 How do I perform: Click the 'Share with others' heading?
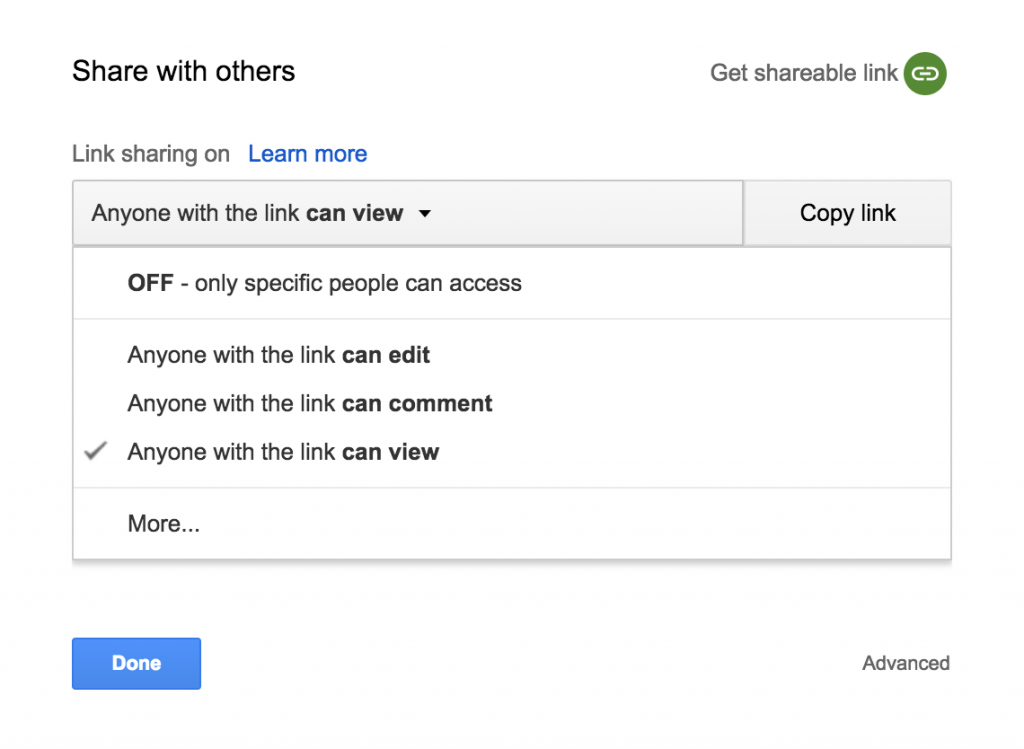point(184,72)
